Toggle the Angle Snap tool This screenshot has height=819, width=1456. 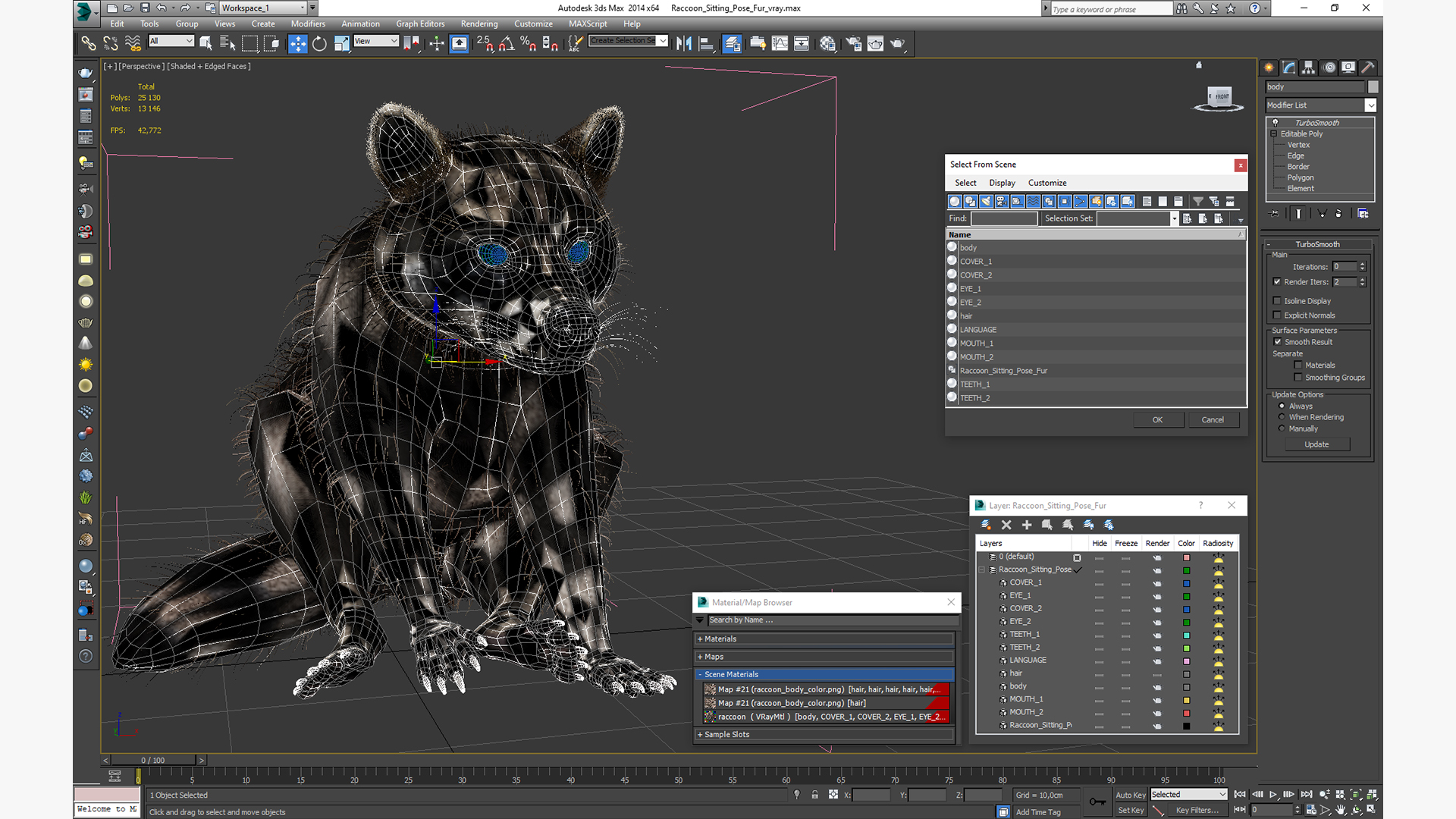pyautogui.click(x=507, y=43)
